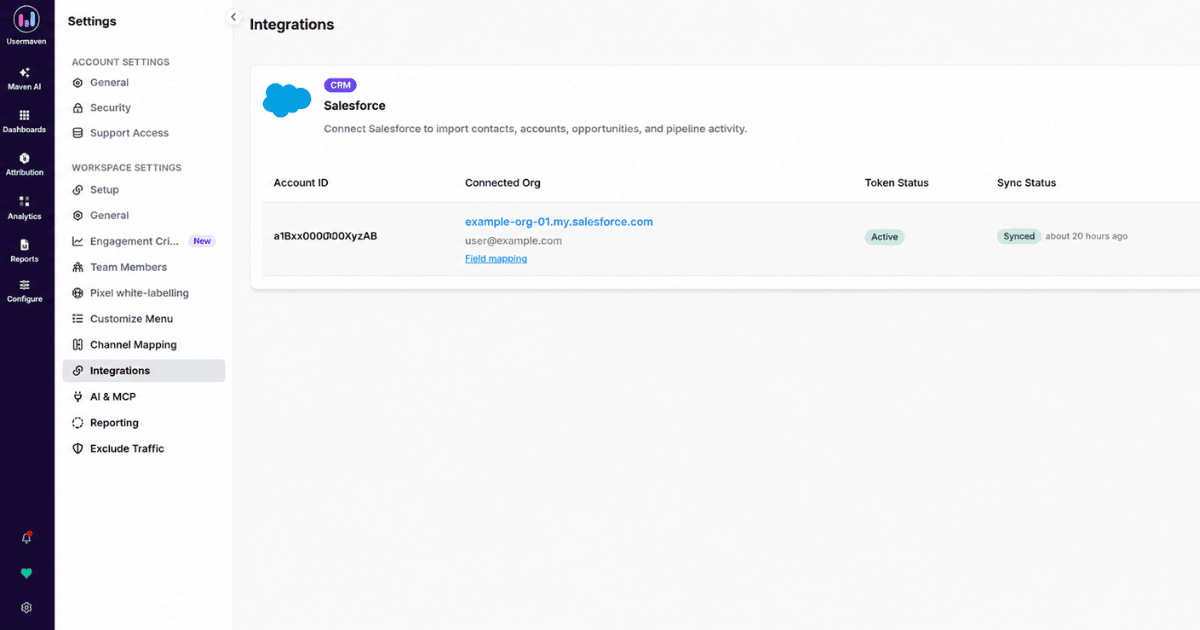The height and width of the screenshot is (630, 1200).
Task: Click the AI & MCP plug icon
Action: click(78, 397)
